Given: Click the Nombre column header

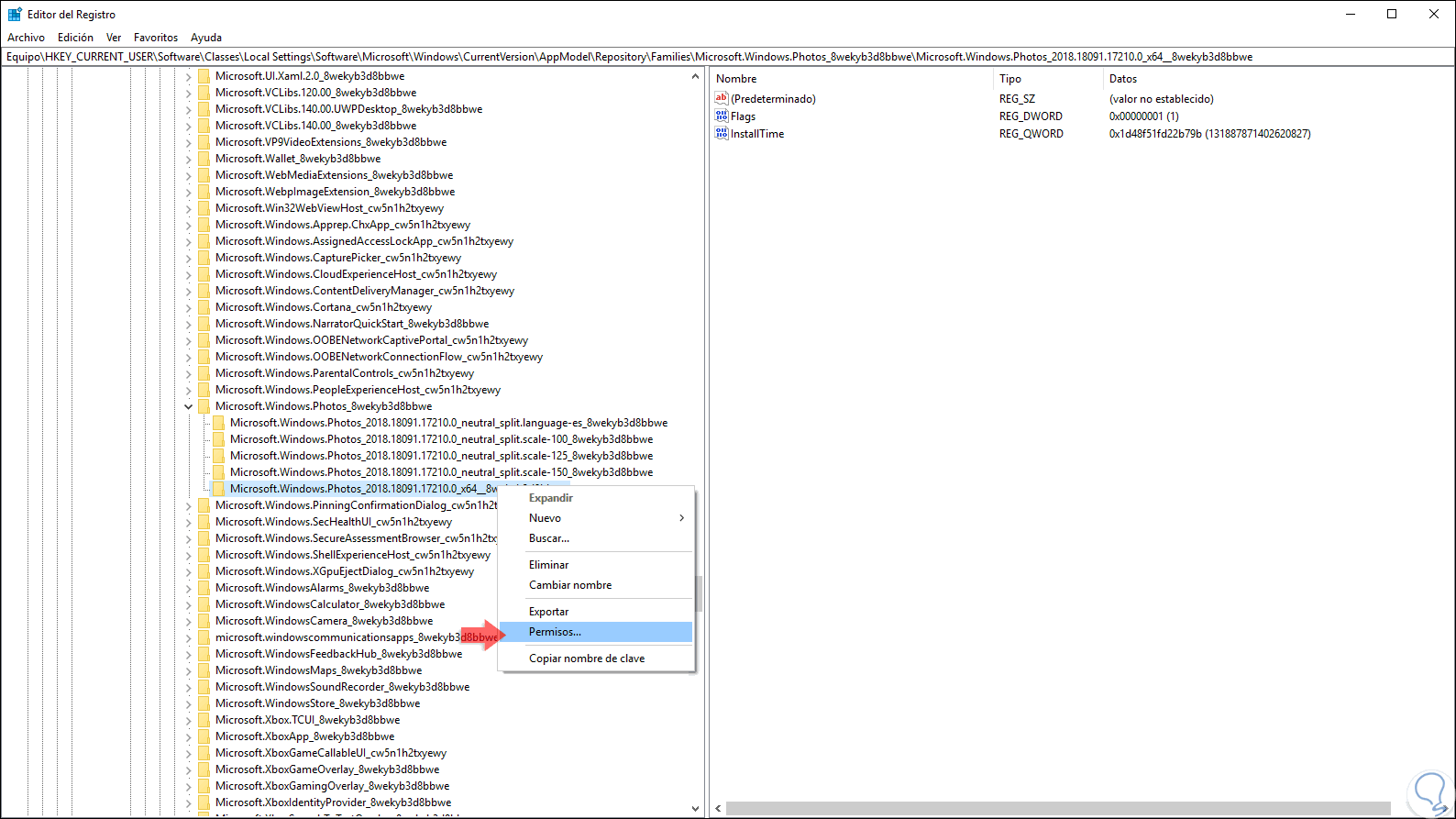Looking at the screenshot, I should tap(851, 79).
